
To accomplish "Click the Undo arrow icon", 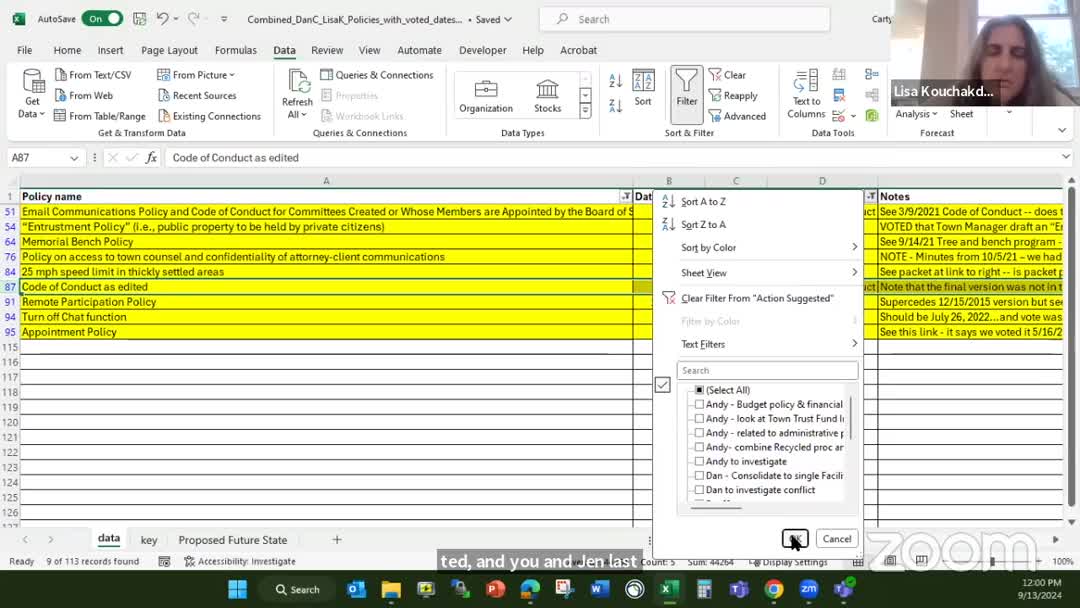I will point(162,19).
